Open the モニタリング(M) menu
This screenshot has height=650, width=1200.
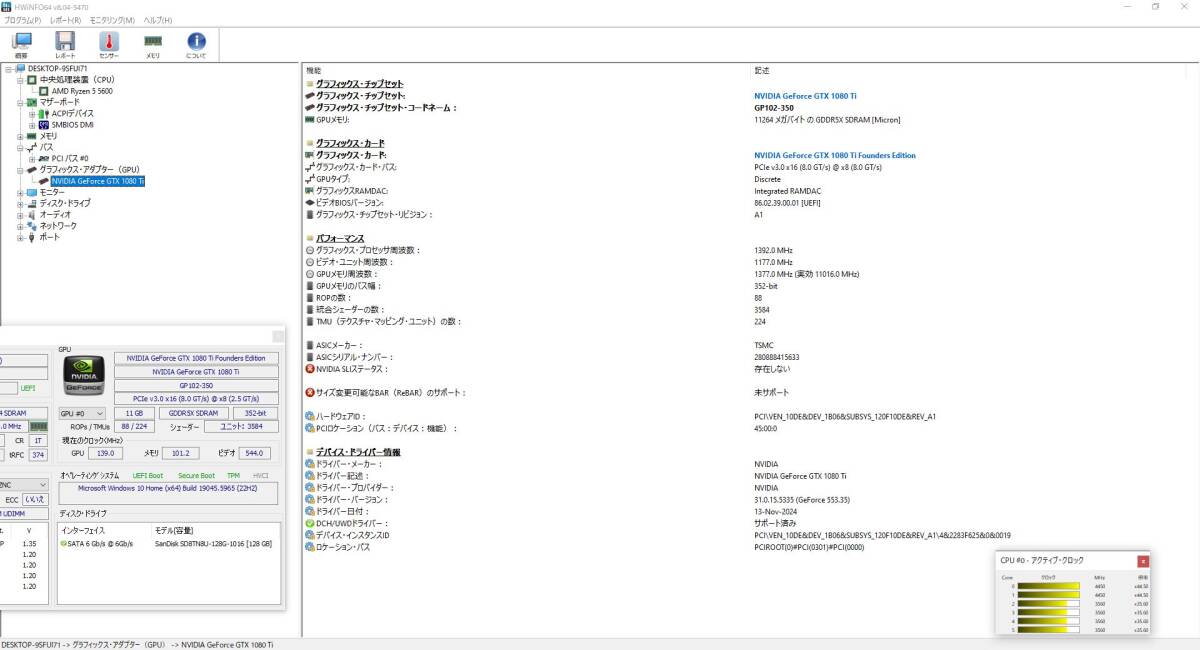coord(112,20)
